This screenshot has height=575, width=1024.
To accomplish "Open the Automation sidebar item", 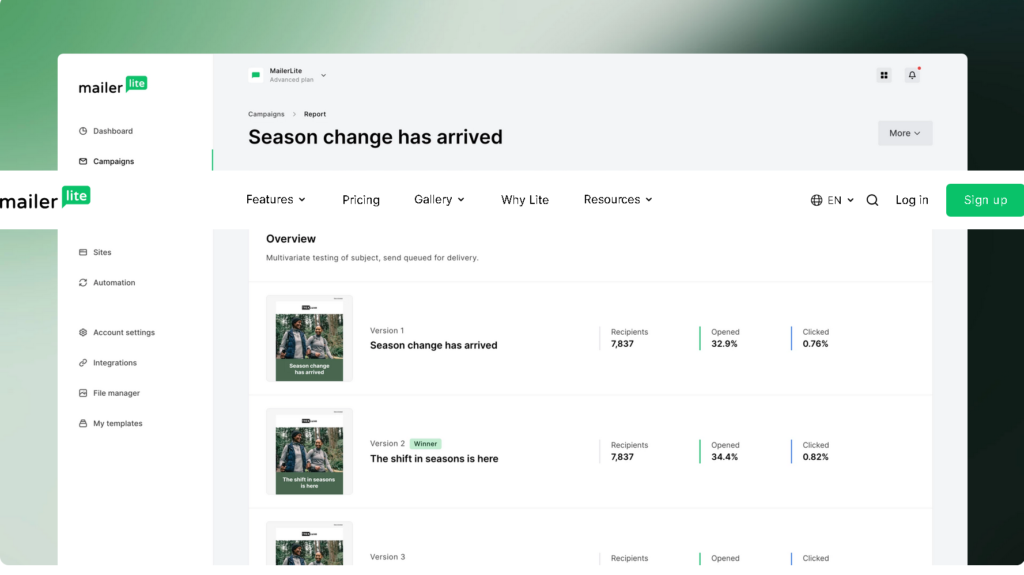I will (x=107, y=283).
